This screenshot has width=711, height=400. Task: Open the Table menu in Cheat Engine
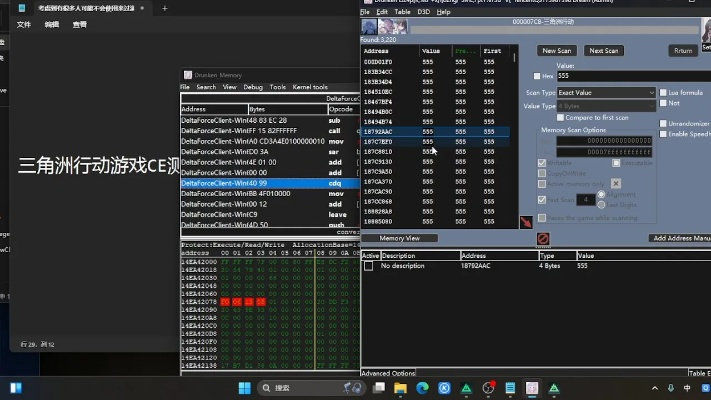[x=402, y=11]
